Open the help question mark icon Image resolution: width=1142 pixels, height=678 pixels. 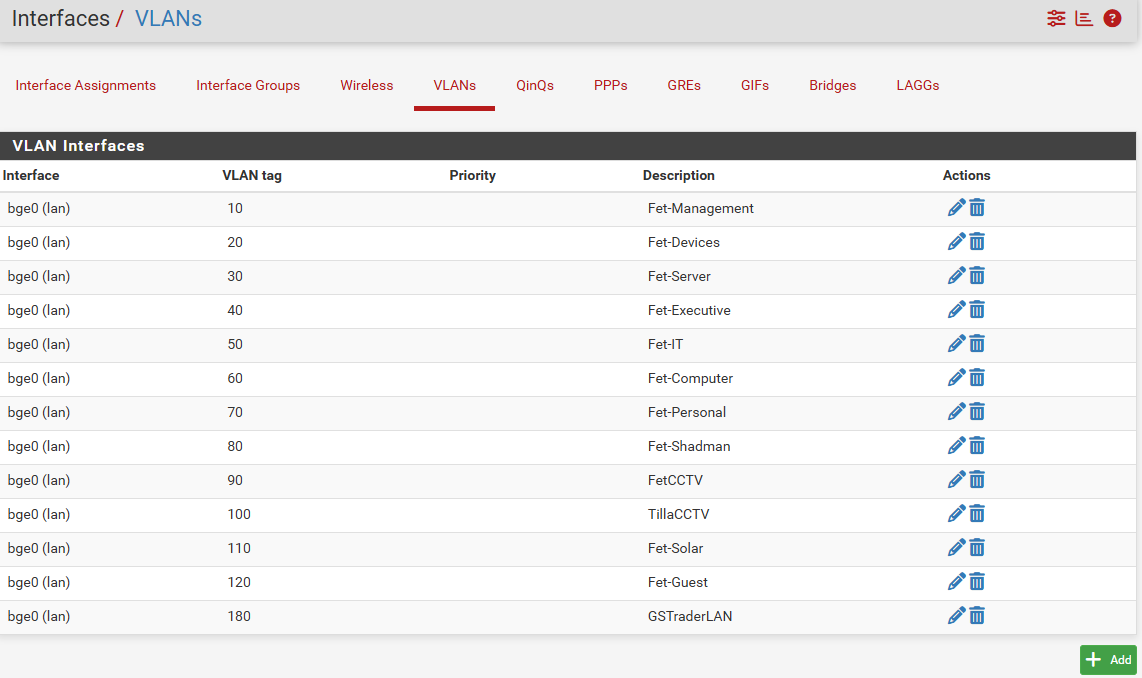tap(1112, 19)
